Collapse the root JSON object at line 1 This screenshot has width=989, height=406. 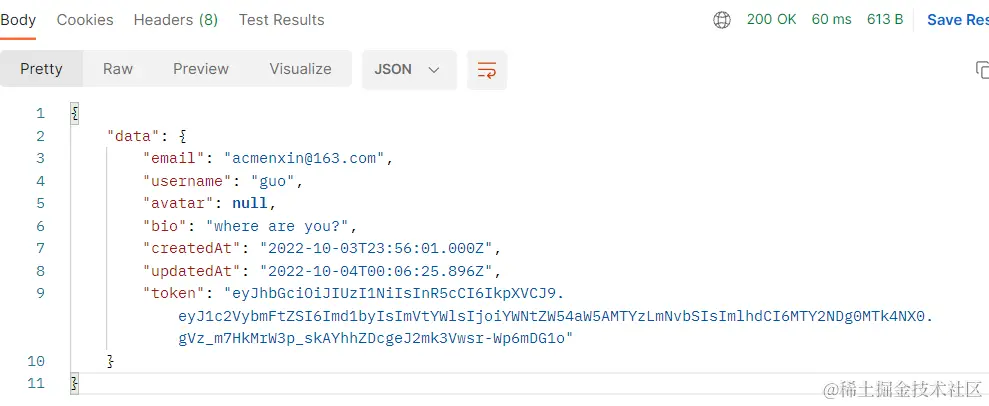[75, 114]
